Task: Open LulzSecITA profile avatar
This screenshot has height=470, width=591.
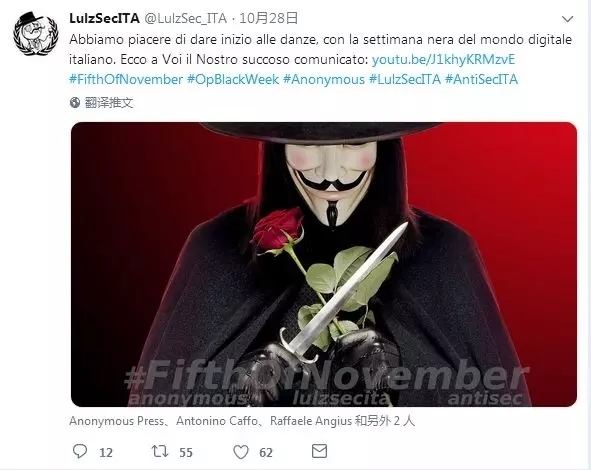Action: pyautogui.click(x=35, y=34)
